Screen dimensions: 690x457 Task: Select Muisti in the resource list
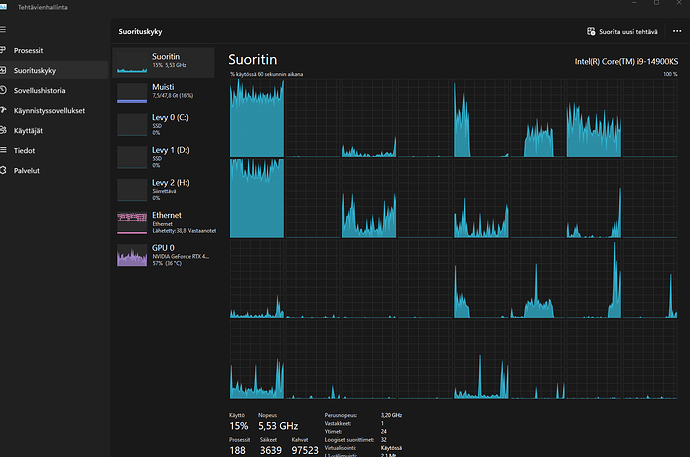pos(163,93)
